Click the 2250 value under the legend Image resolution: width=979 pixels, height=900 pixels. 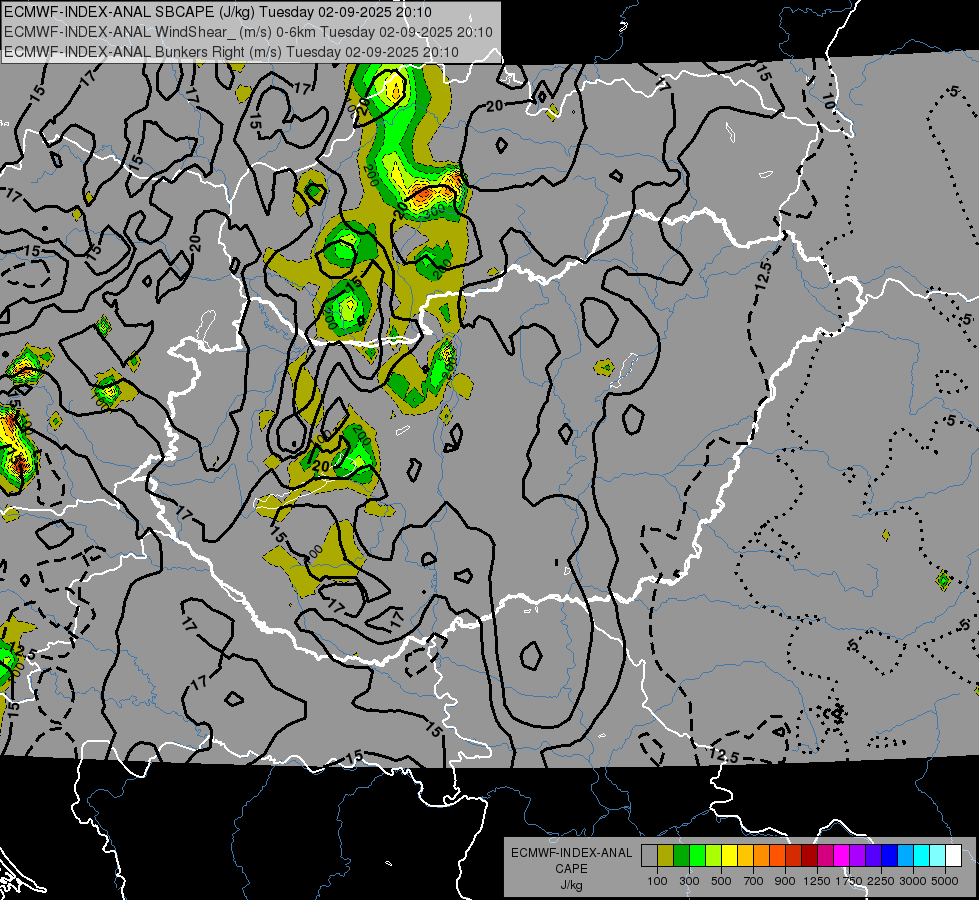[882, 881]
